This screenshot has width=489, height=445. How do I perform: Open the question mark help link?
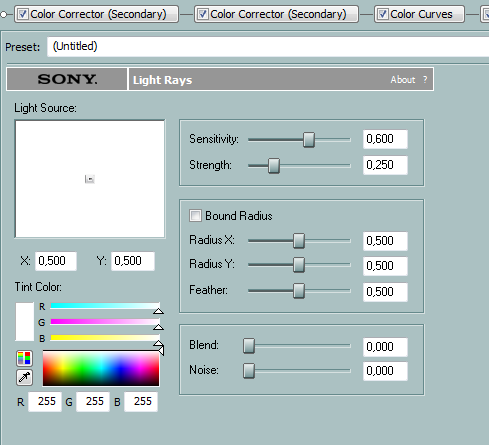point(425,80)
